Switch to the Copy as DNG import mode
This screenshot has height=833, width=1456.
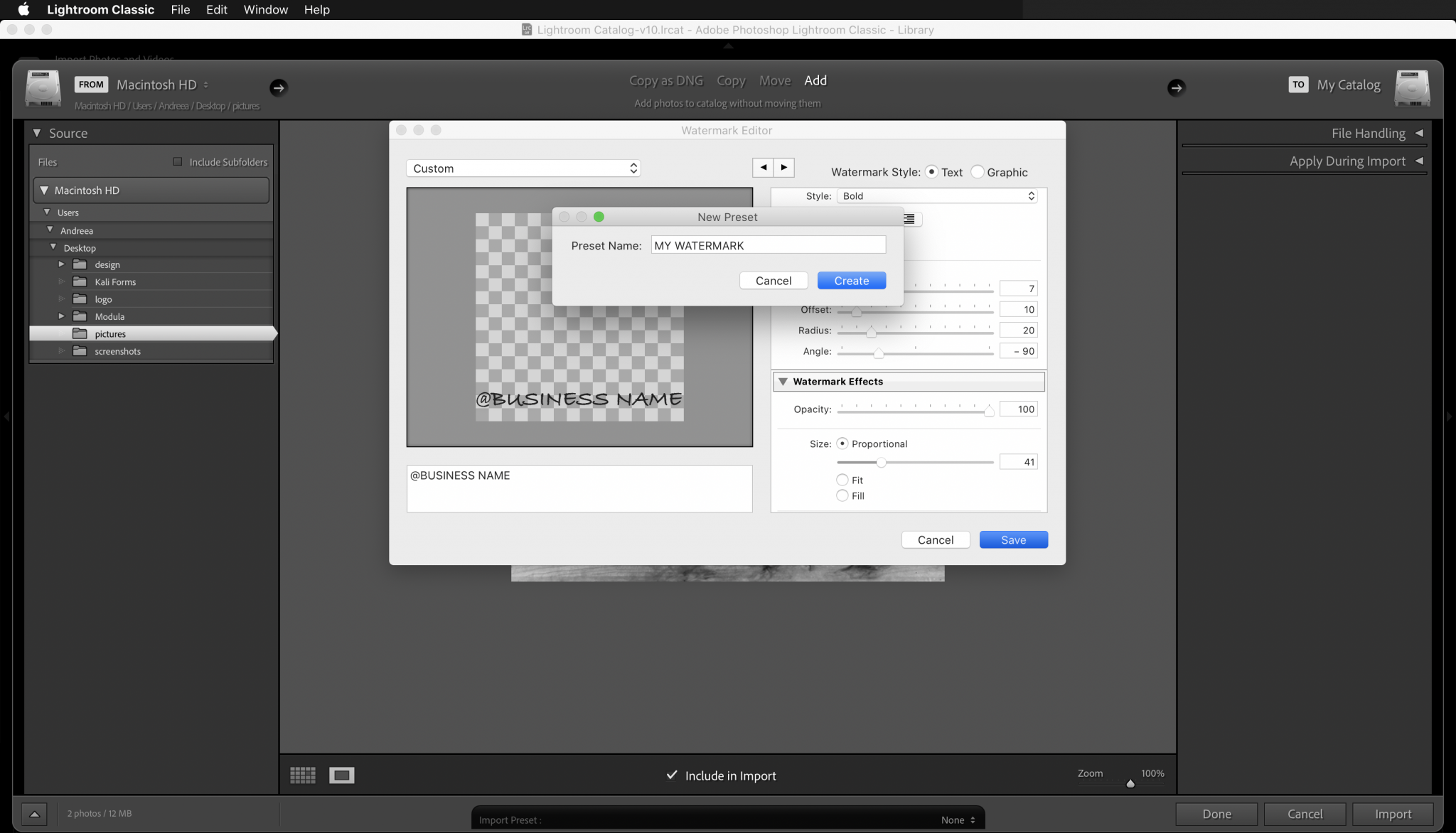tap(665, 80)
